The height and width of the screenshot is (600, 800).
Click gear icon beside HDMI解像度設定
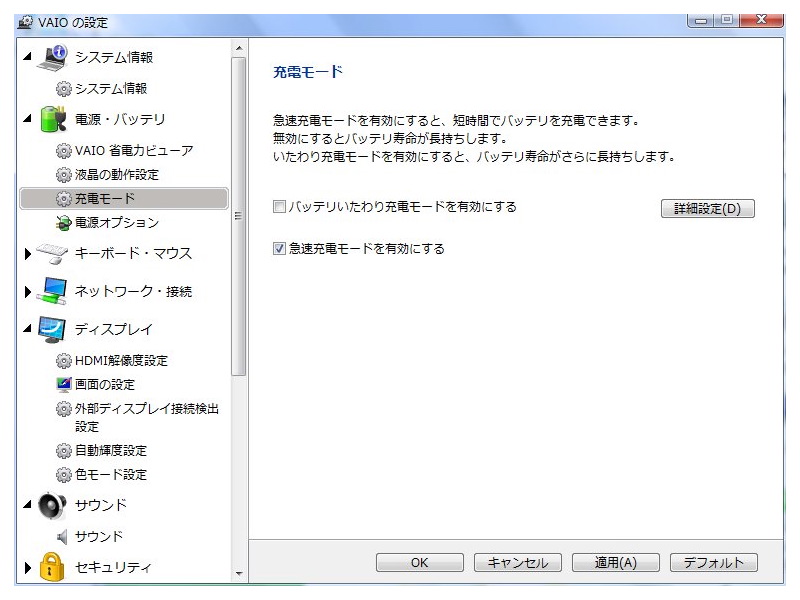[63, 361]
